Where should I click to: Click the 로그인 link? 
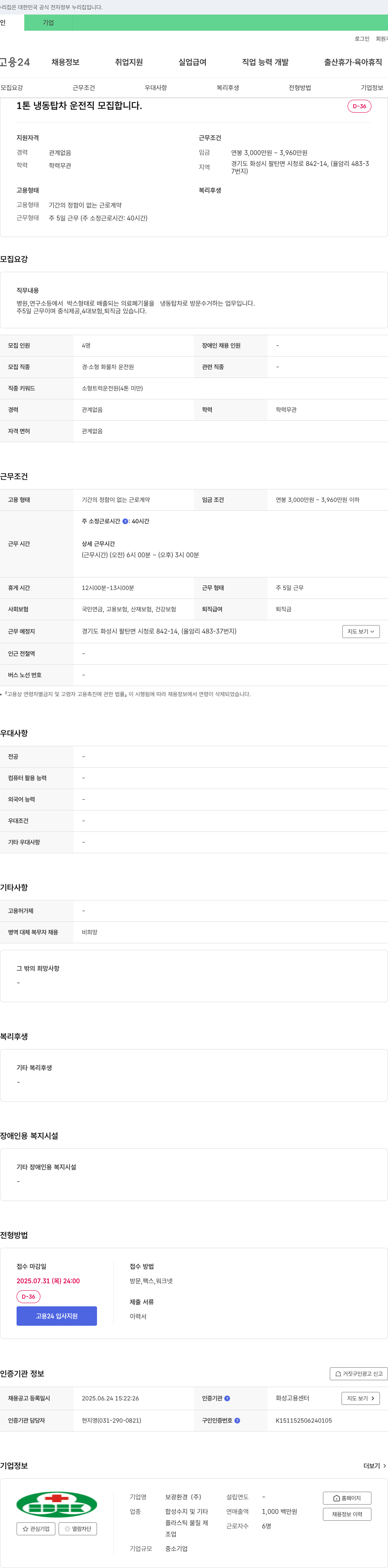362,38
